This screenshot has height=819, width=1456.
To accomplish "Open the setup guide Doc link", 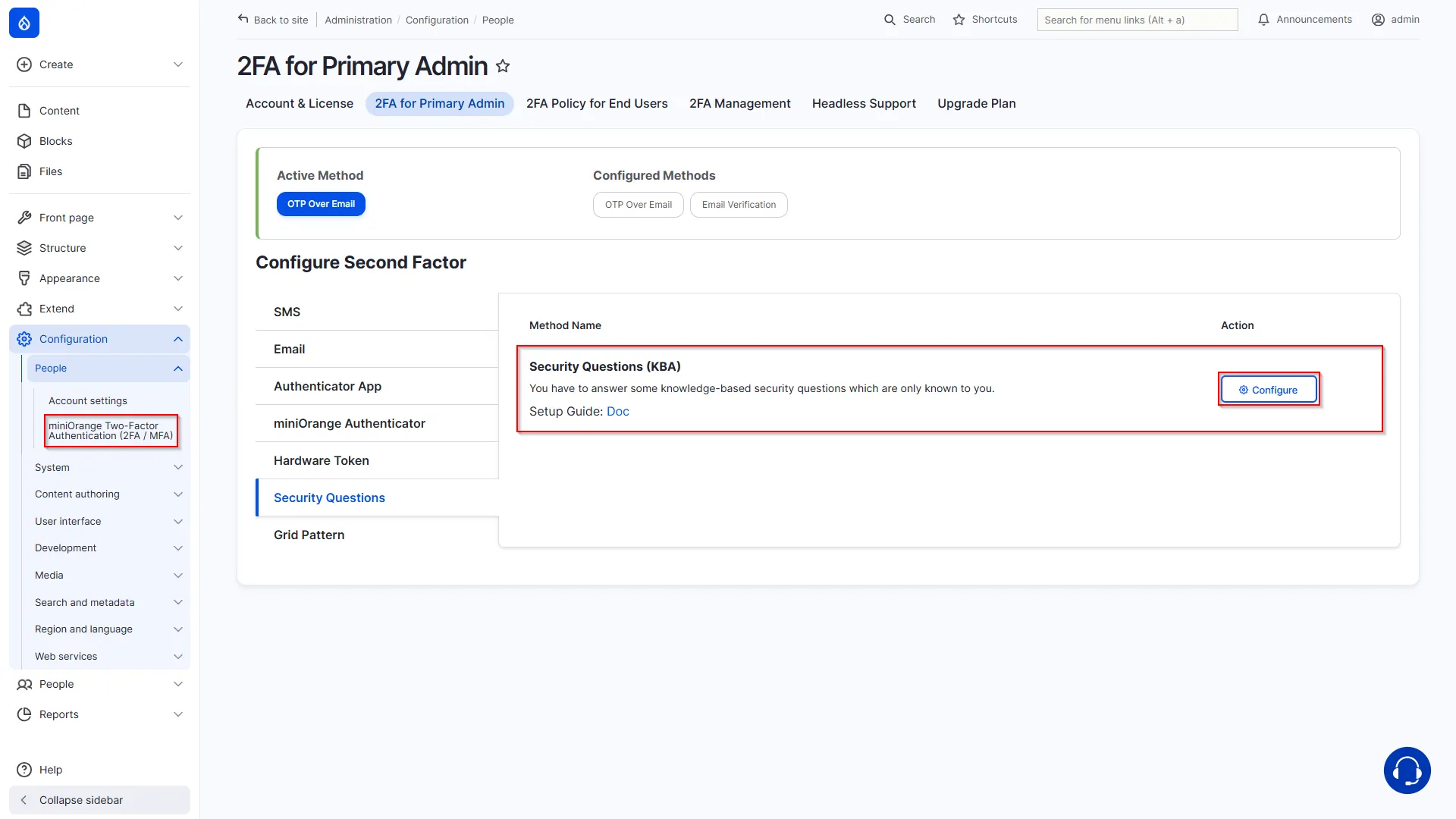I will (x=618, y=411).
